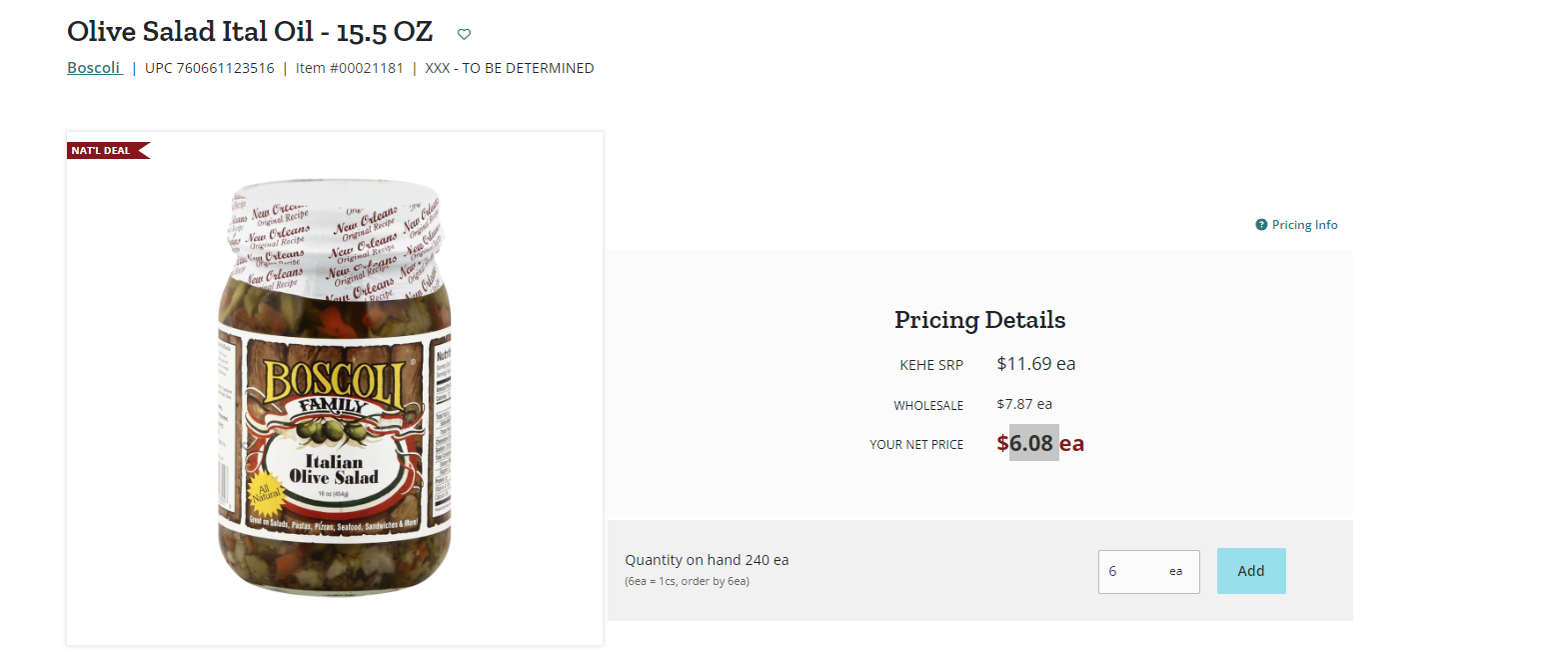
Task: Click the Item #00021181 text
Action: pyautogui.click(x=350, y=68)
